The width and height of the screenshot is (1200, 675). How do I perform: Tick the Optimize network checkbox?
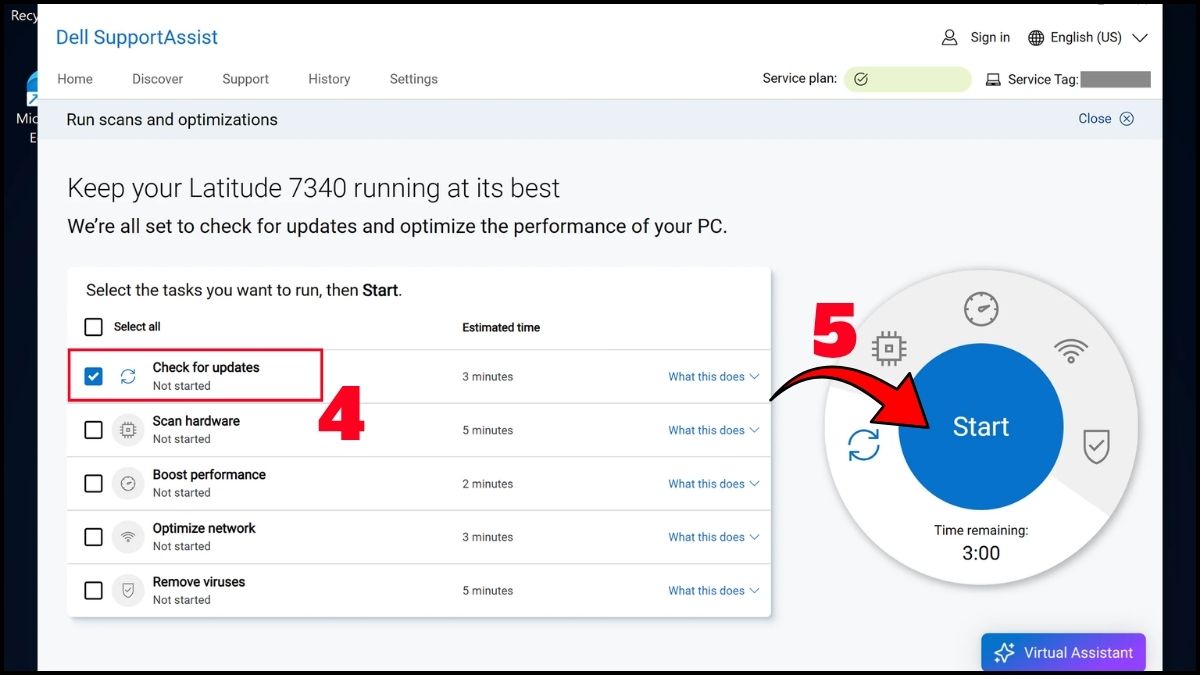[x=93, y=537]
